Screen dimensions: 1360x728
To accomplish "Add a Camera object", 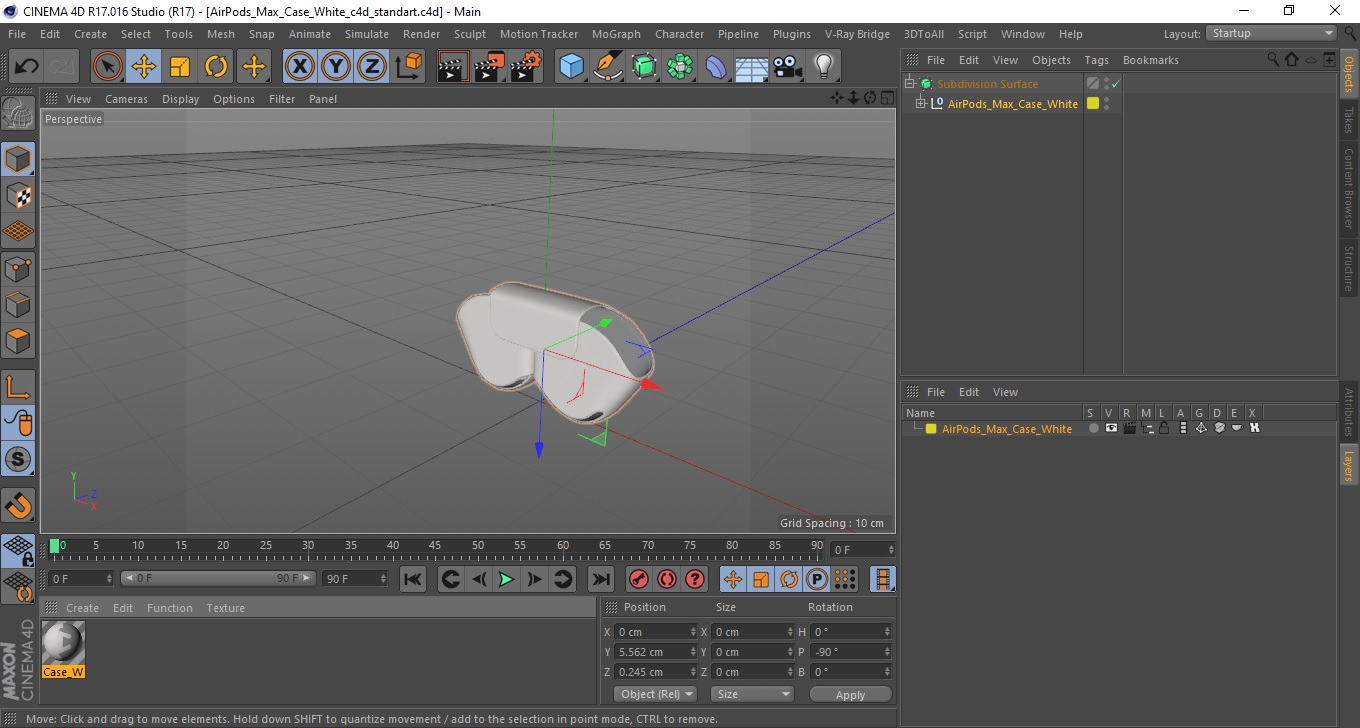I will click(x=787, y=67).
